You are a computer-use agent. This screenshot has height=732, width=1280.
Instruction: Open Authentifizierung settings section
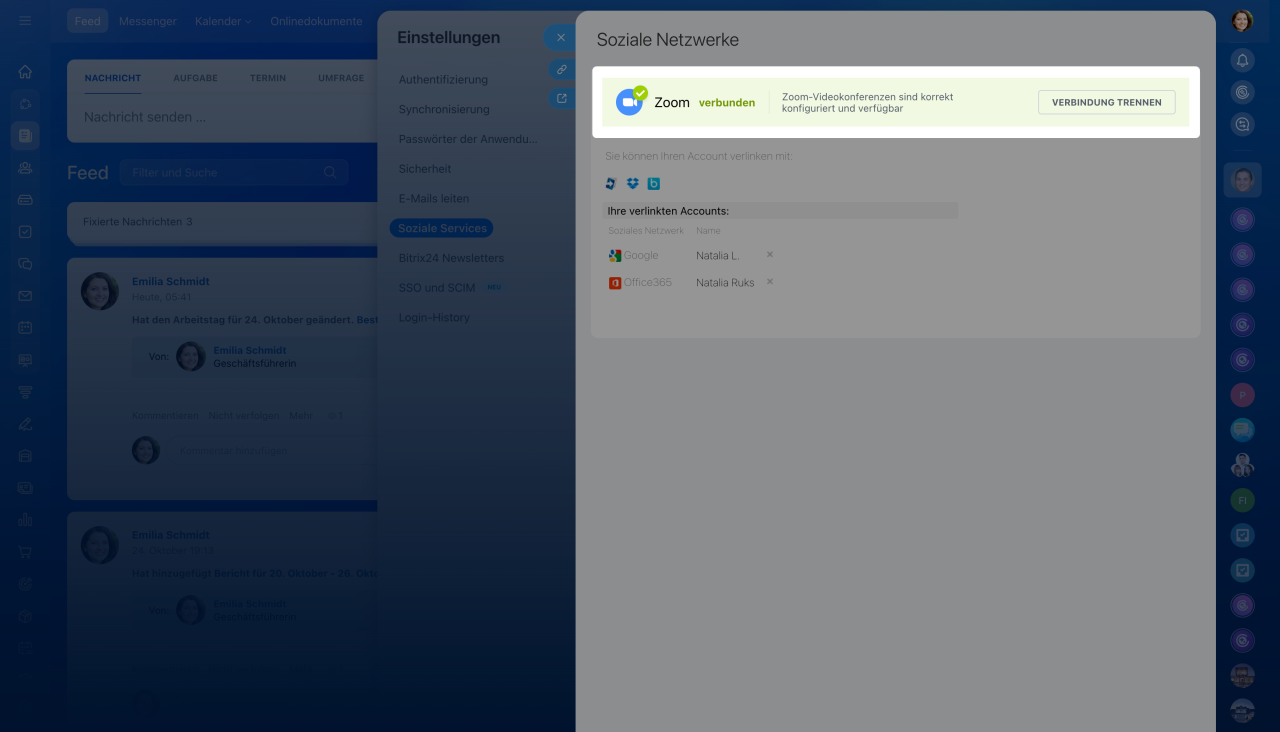coord(443,79)
